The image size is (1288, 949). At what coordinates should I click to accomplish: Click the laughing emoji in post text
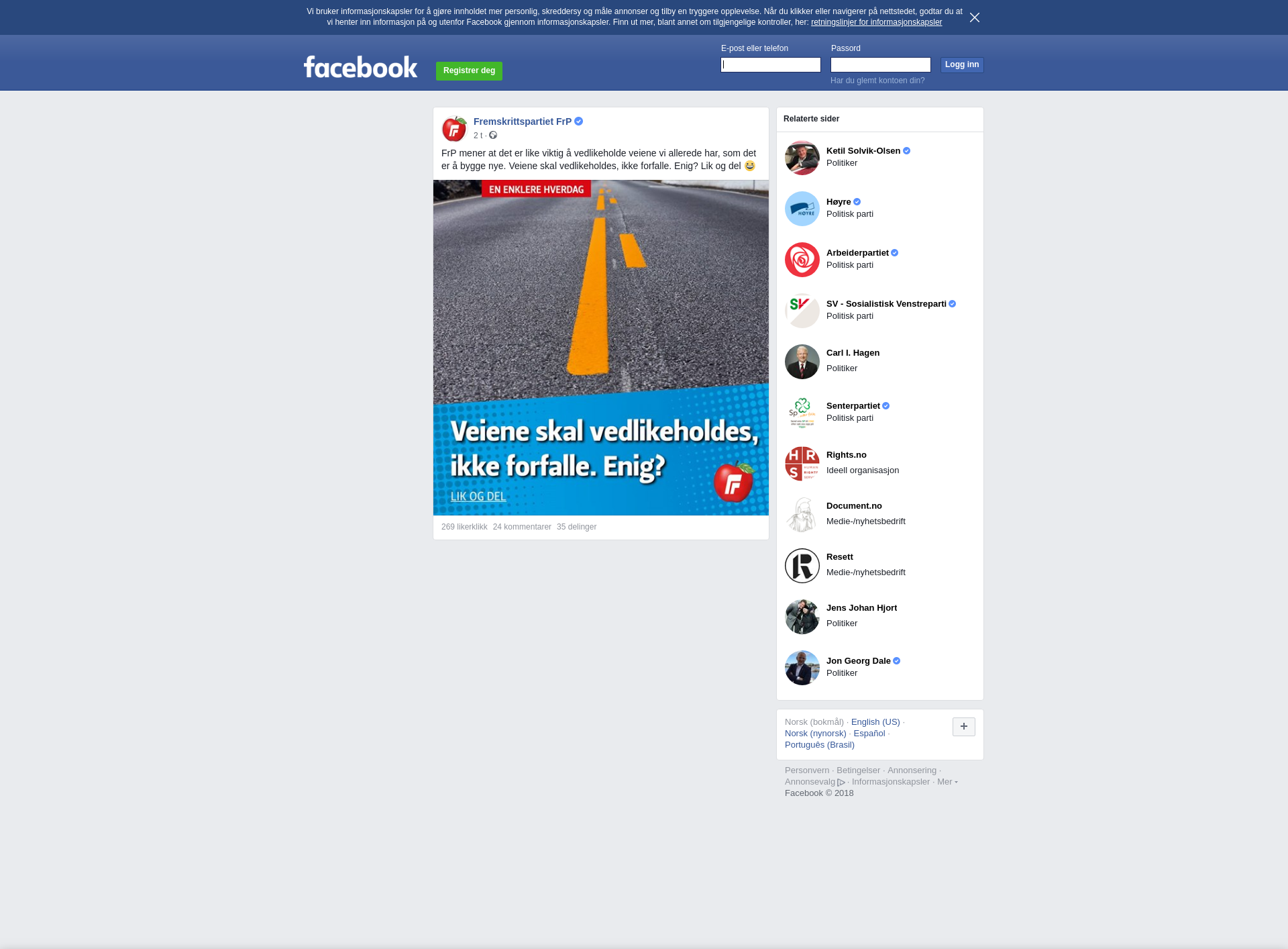749,166
